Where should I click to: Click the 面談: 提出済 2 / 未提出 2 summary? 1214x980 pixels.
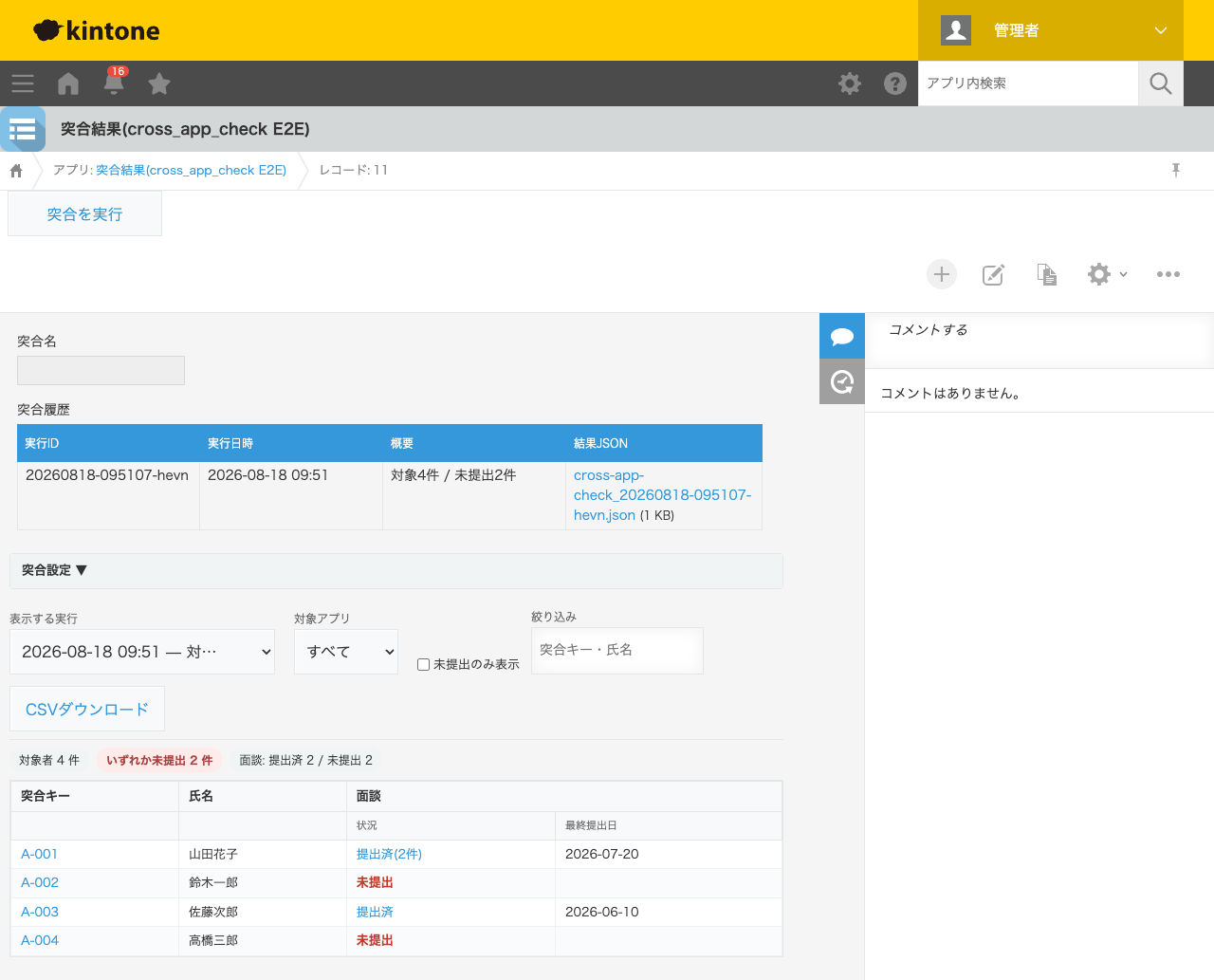[x=305, y=760]
